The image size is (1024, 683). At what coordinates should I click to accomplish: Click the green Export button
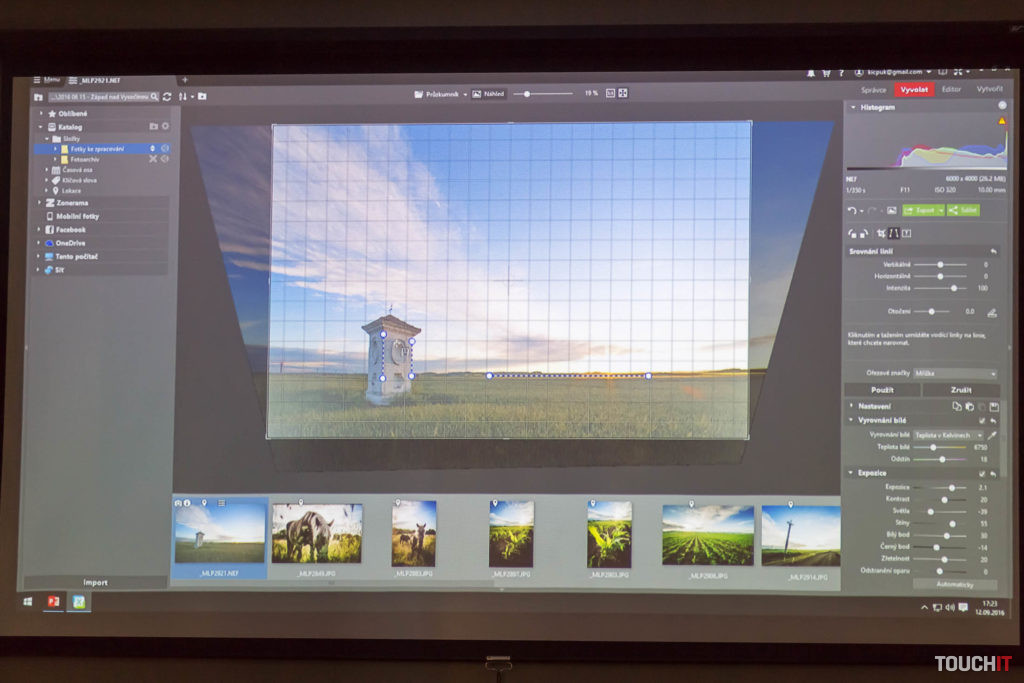click(922, 211)
